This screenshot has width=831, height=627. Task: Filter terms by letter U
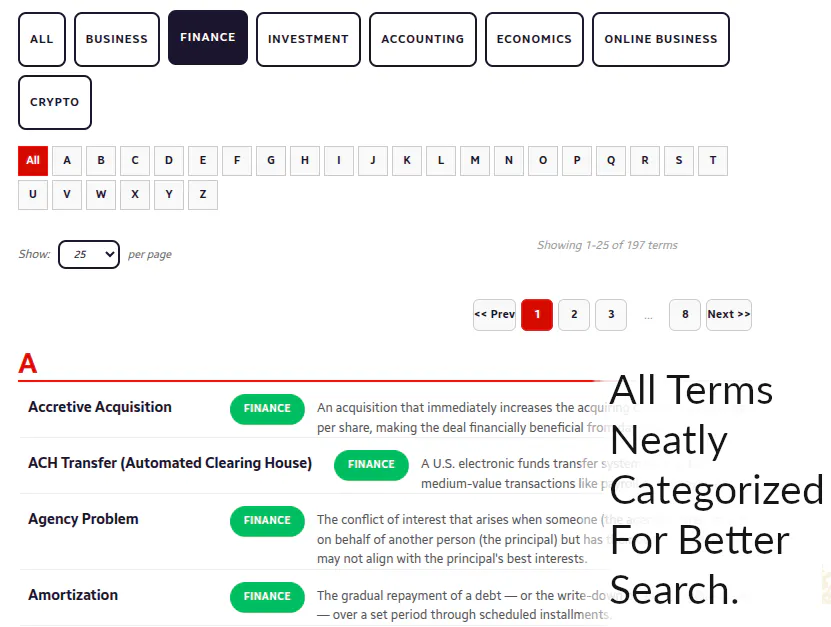pyautogui.click(x=33, y=195)
